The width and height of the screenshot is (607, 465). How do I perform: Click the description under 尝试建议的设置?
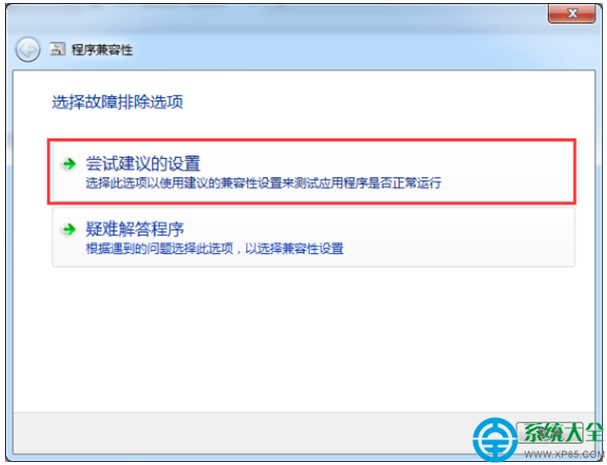click(x=263, y=183)
